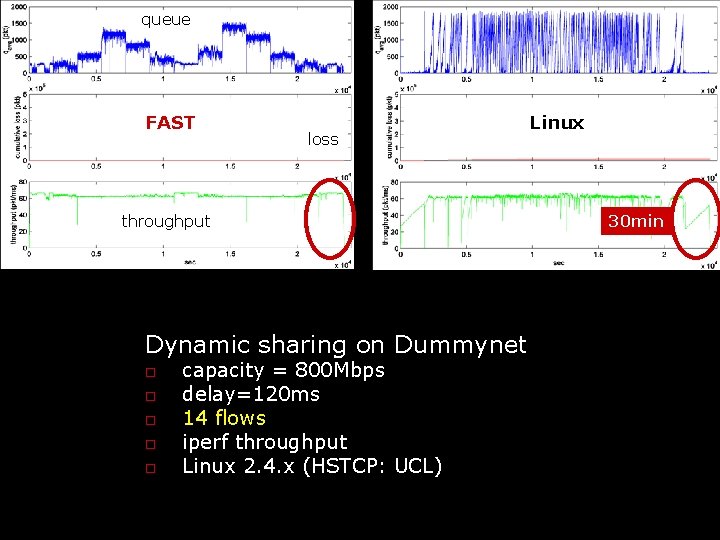Viewport: 720px width, 540px height.
Task: Click the red '30min' callout
Action: tap(636, 221)
